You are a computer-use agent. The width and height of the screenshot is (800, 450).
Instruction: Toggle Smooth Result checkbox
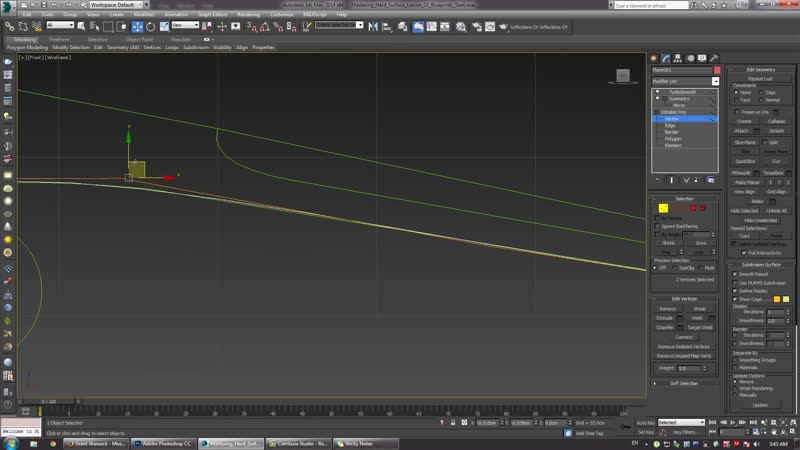[x=735, y=274]
